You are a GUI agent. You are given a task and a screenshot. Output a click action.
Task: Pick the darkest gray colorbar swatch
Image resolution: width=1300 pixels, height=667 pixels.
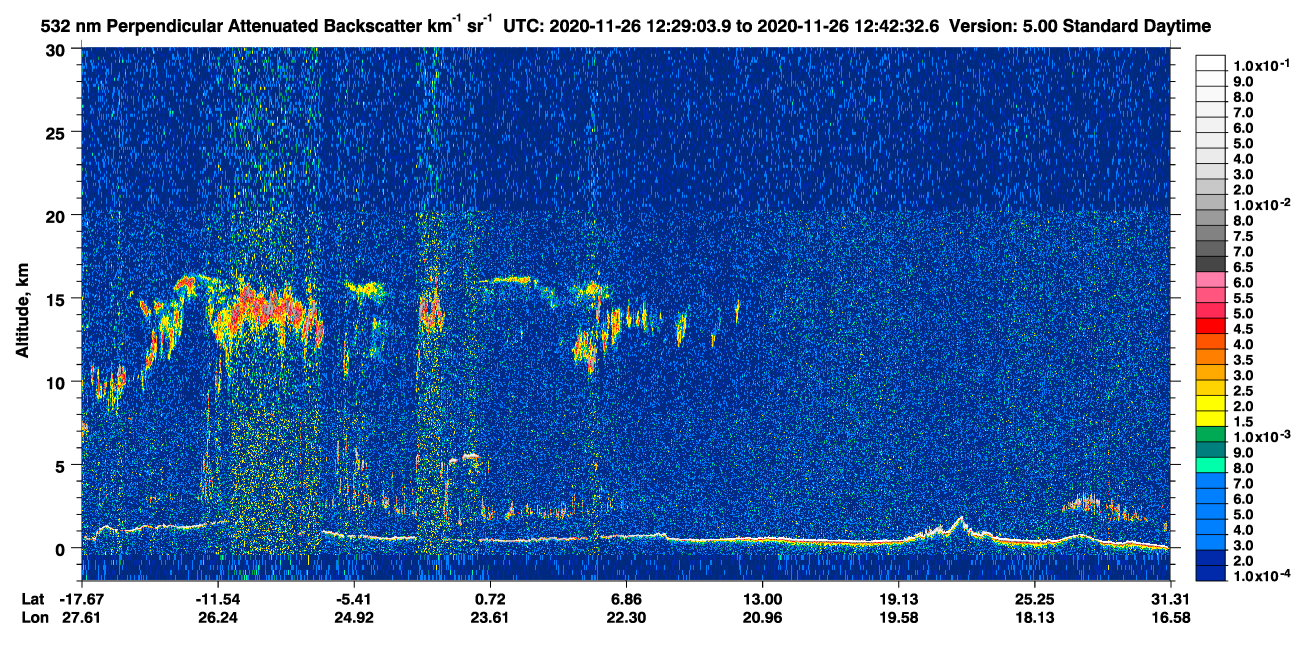[x=1211, y=266]
